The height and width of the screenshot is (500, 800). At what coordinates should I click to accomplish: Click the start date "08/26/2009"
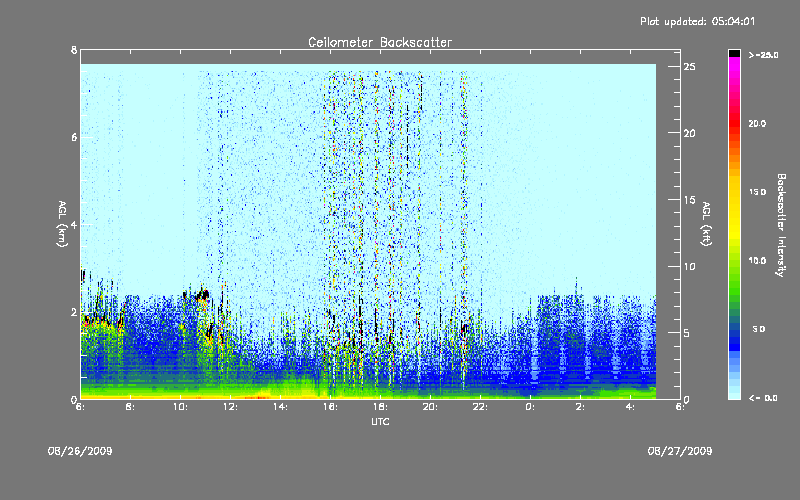(x=80, y=451)
